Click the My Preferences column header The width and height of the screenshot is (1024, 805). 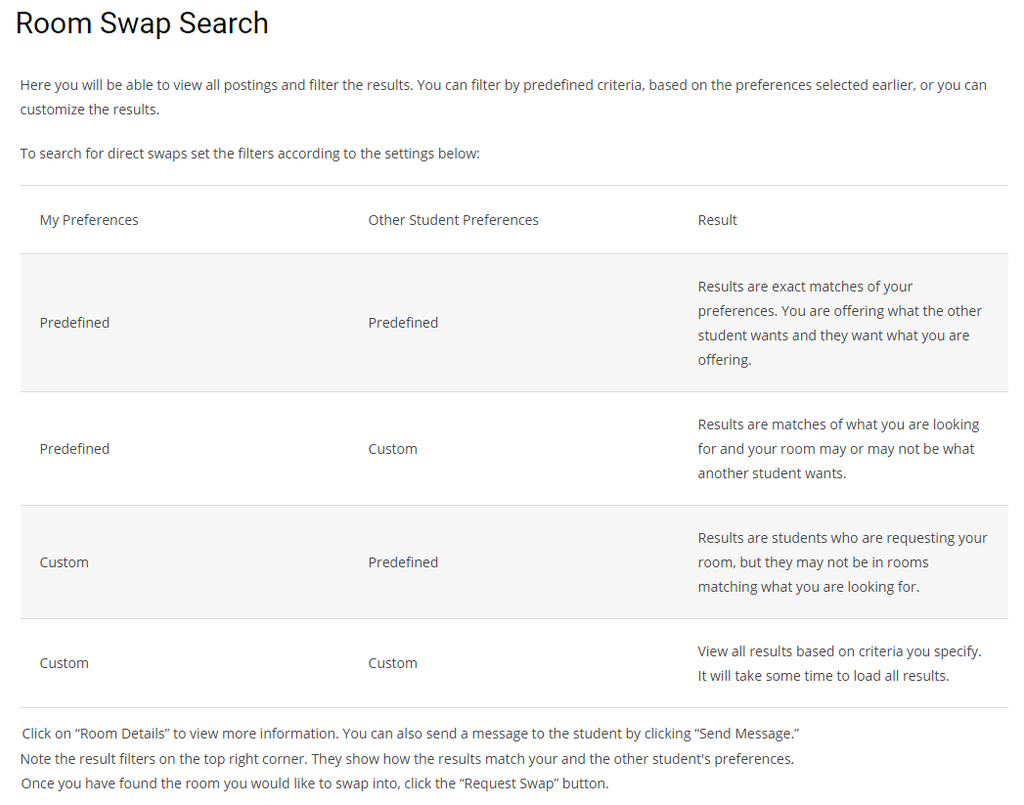click(x=89, y=220)
